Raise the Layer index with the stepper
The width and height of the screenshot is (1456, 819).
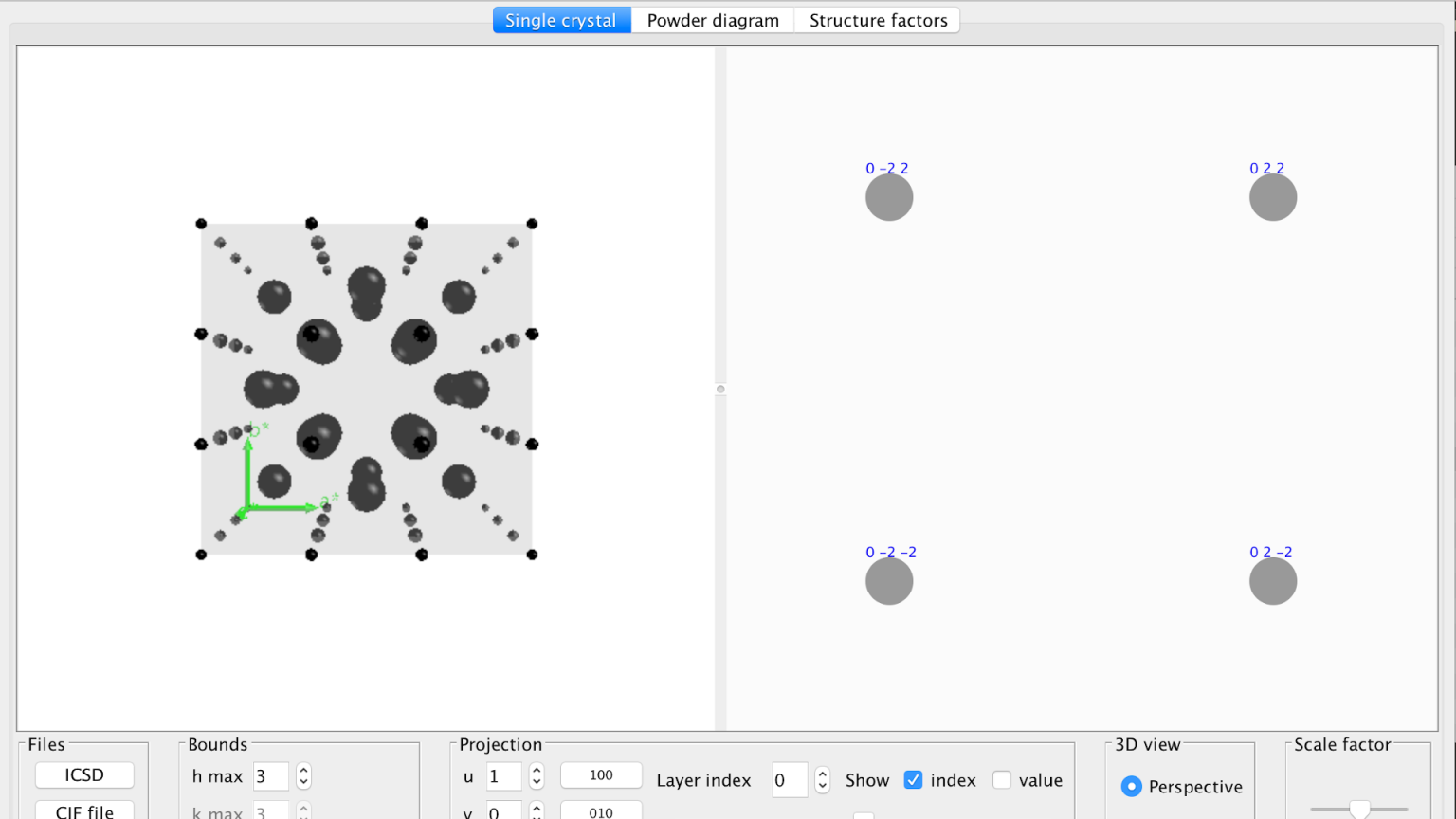821,774
